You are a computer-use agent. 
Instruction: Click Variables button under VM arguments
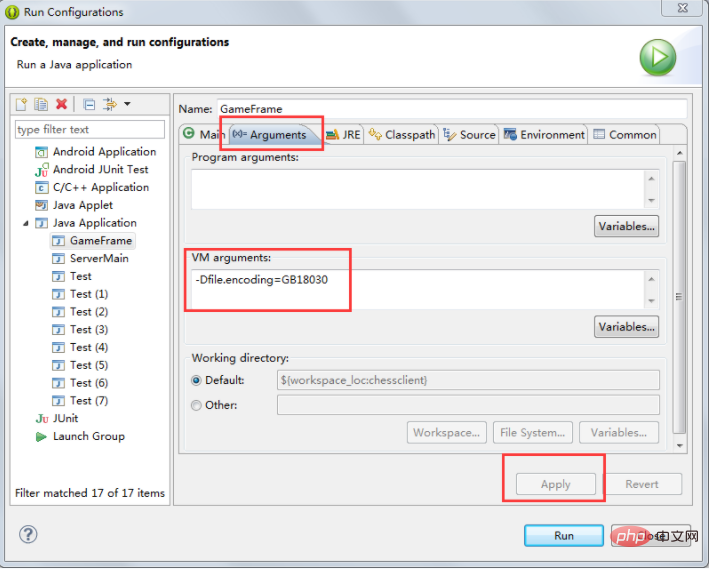[626, 327]
